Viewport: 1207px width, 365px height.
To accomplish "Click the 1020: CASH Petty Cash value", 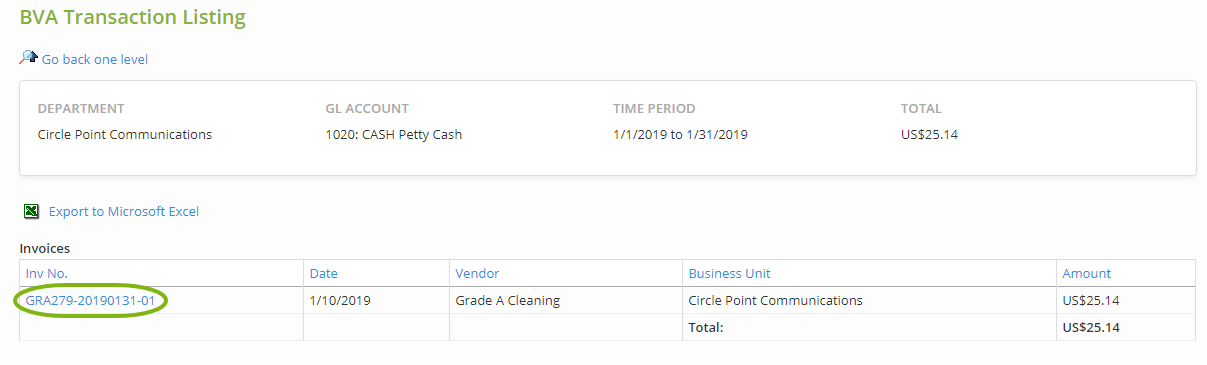I will 393,134.
